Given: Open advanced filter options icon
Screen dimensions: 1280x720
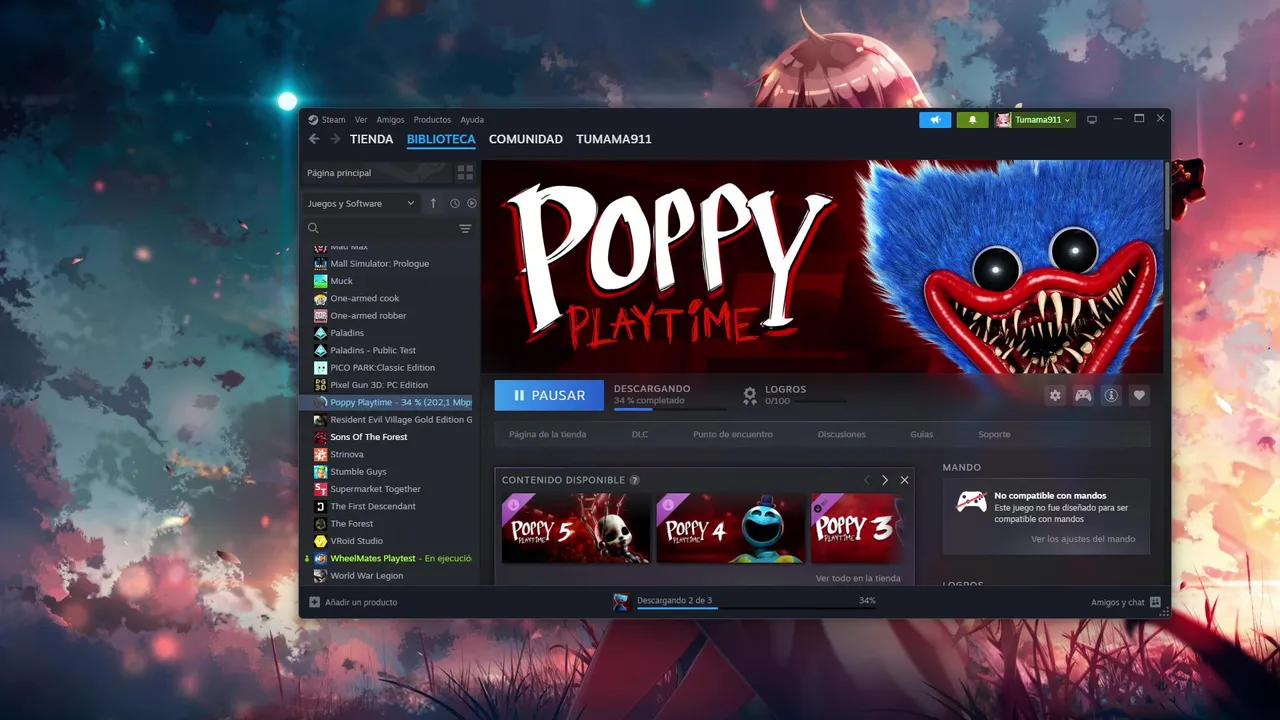Looking at the screenshot, I should [x=465, y=229].
